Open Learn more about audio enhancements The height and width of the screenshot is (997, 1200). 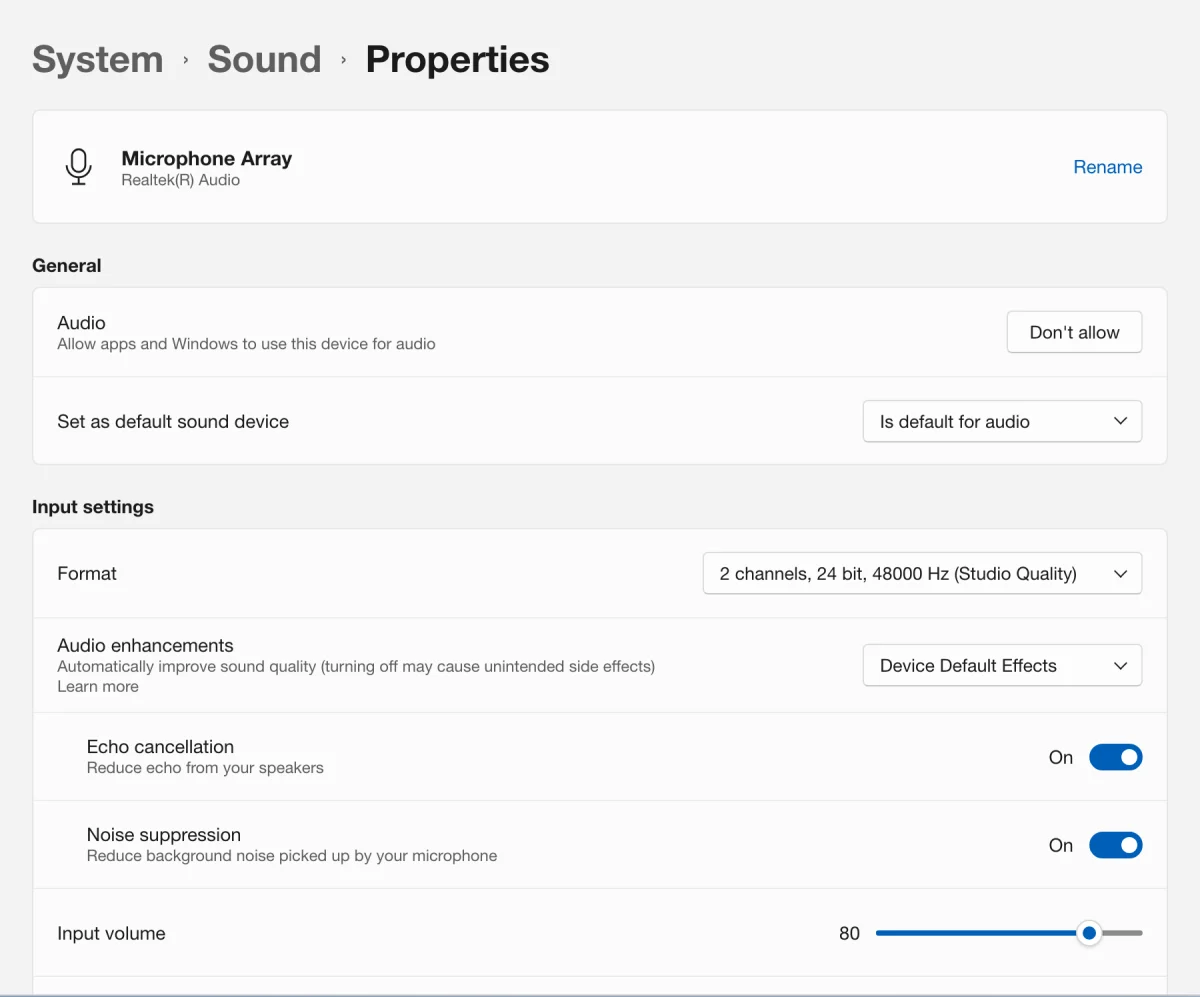(98, 686)
